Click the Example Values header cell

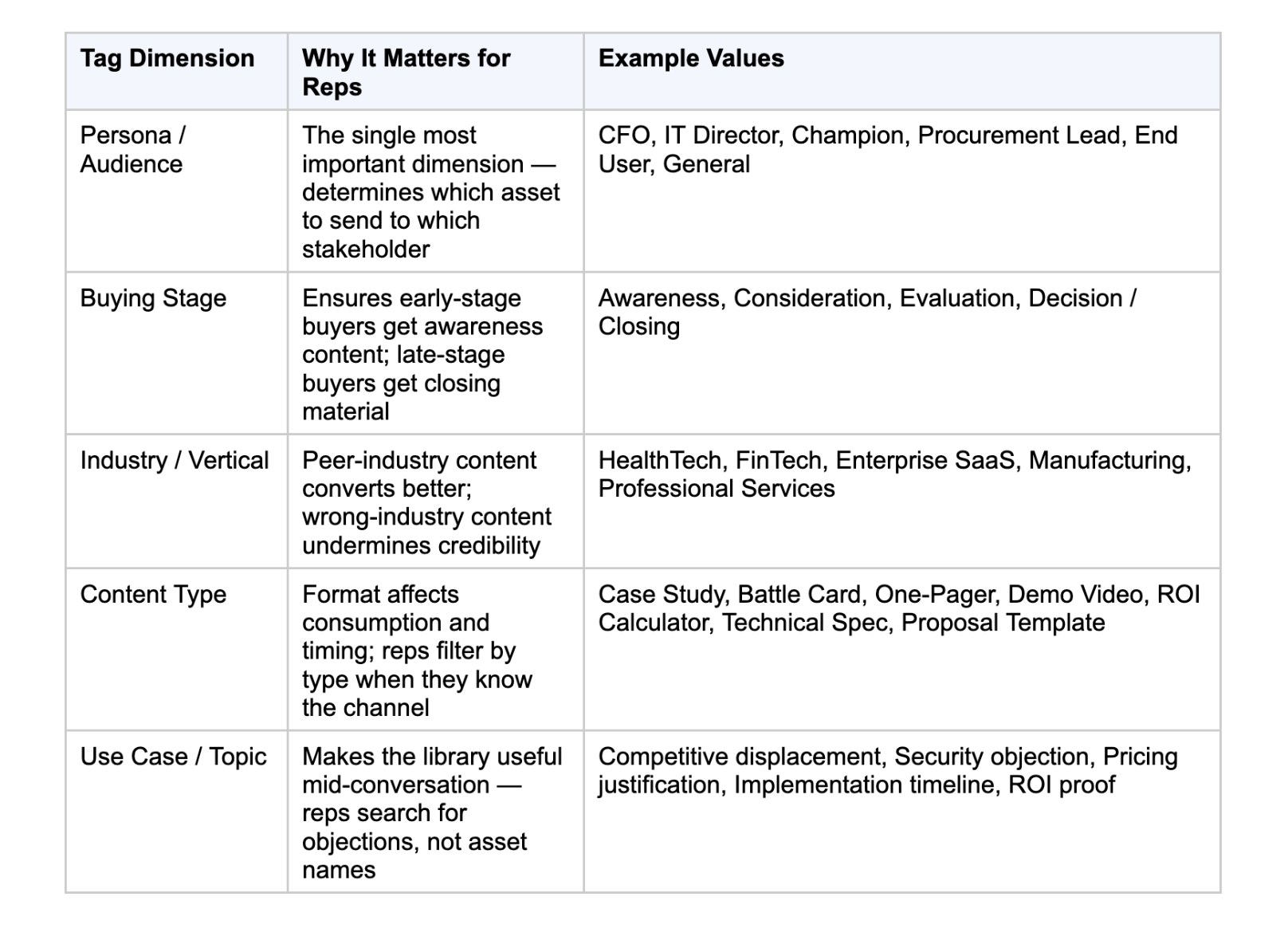[901, 72]
